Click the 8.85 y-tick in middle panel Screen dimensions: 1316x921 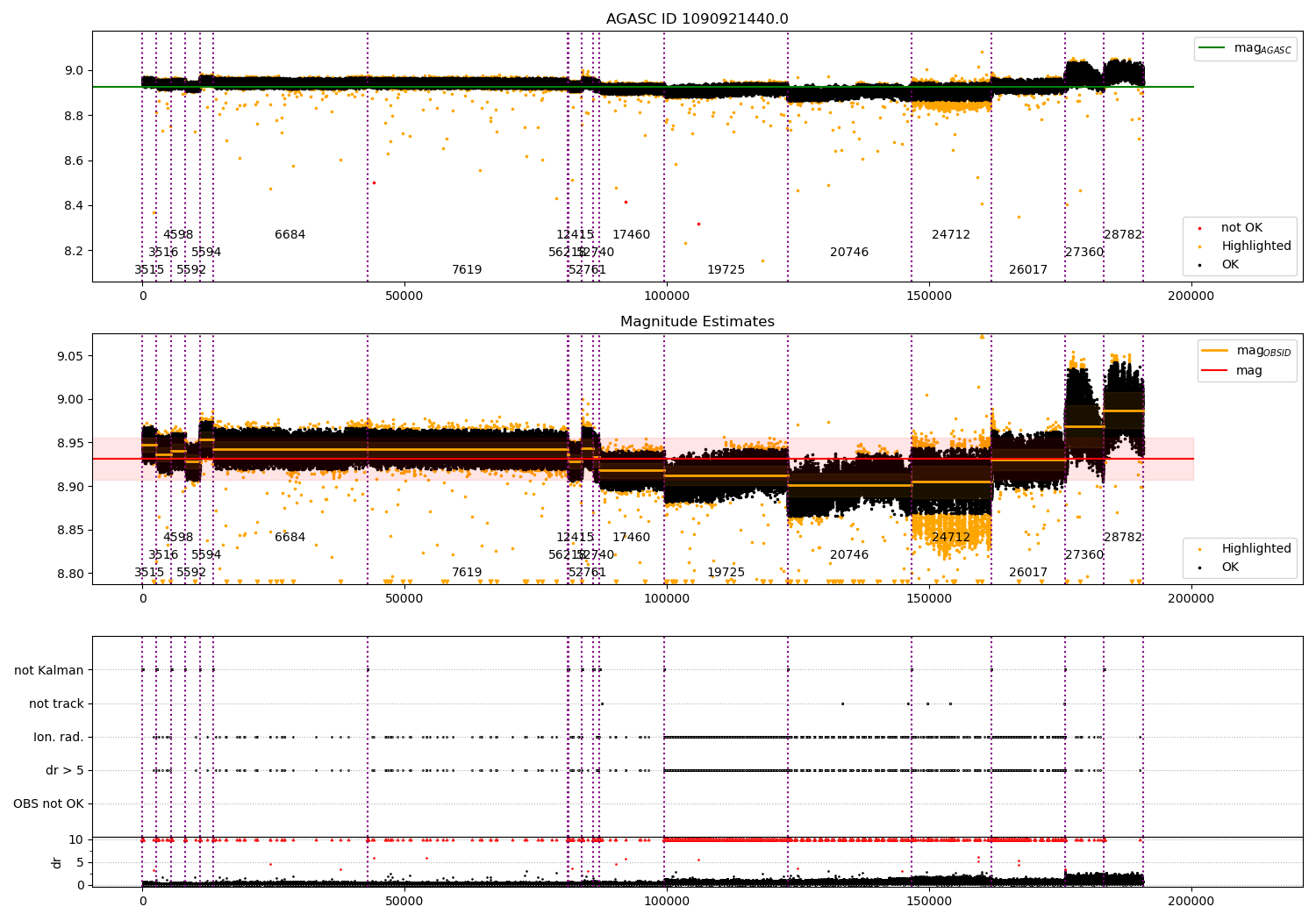pos(69,531)
